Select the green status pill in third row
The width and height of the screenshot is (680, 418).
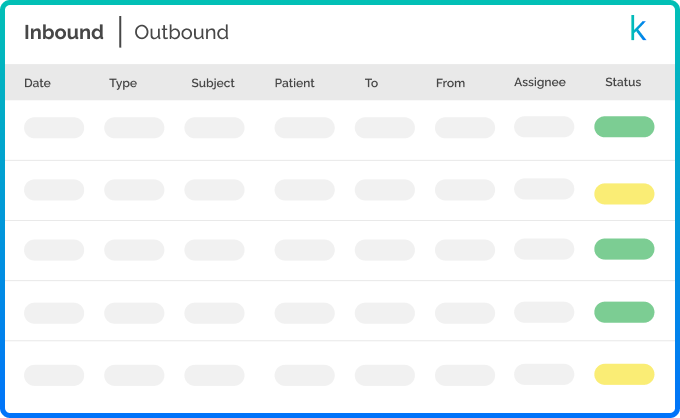tap(624, 249)
